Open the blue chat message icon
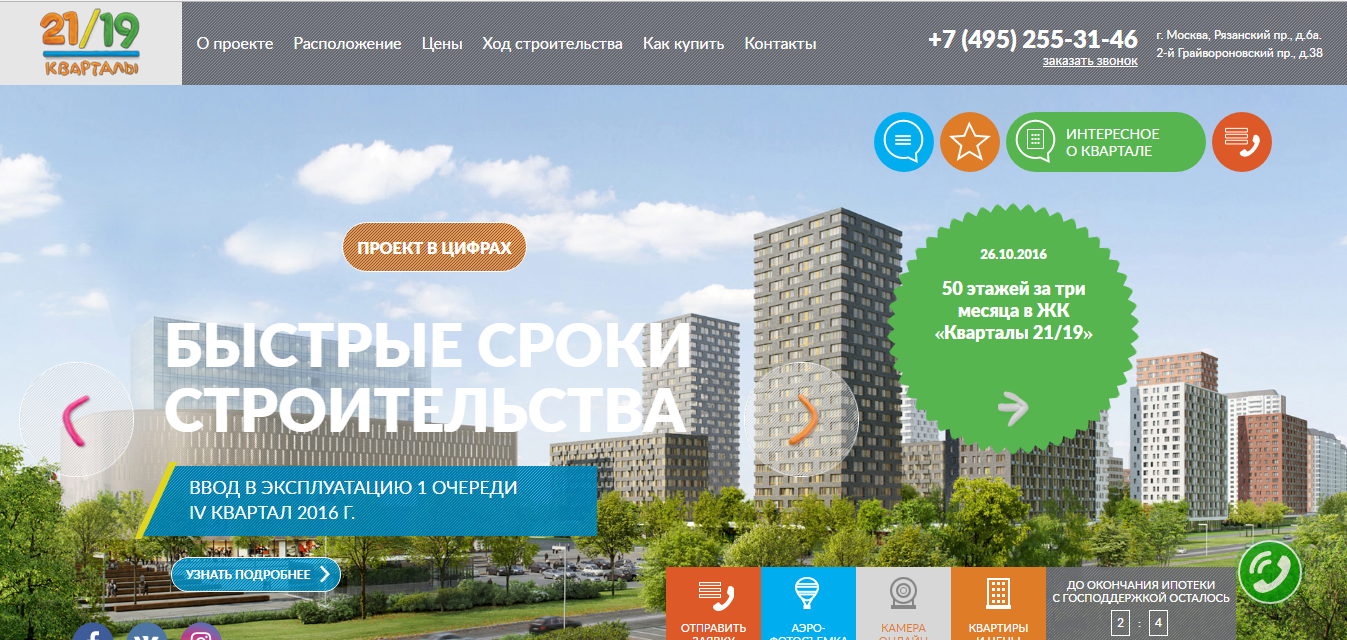Image resolution: width=1347 pixels, height=640 pixels. [x=904, y=142]
